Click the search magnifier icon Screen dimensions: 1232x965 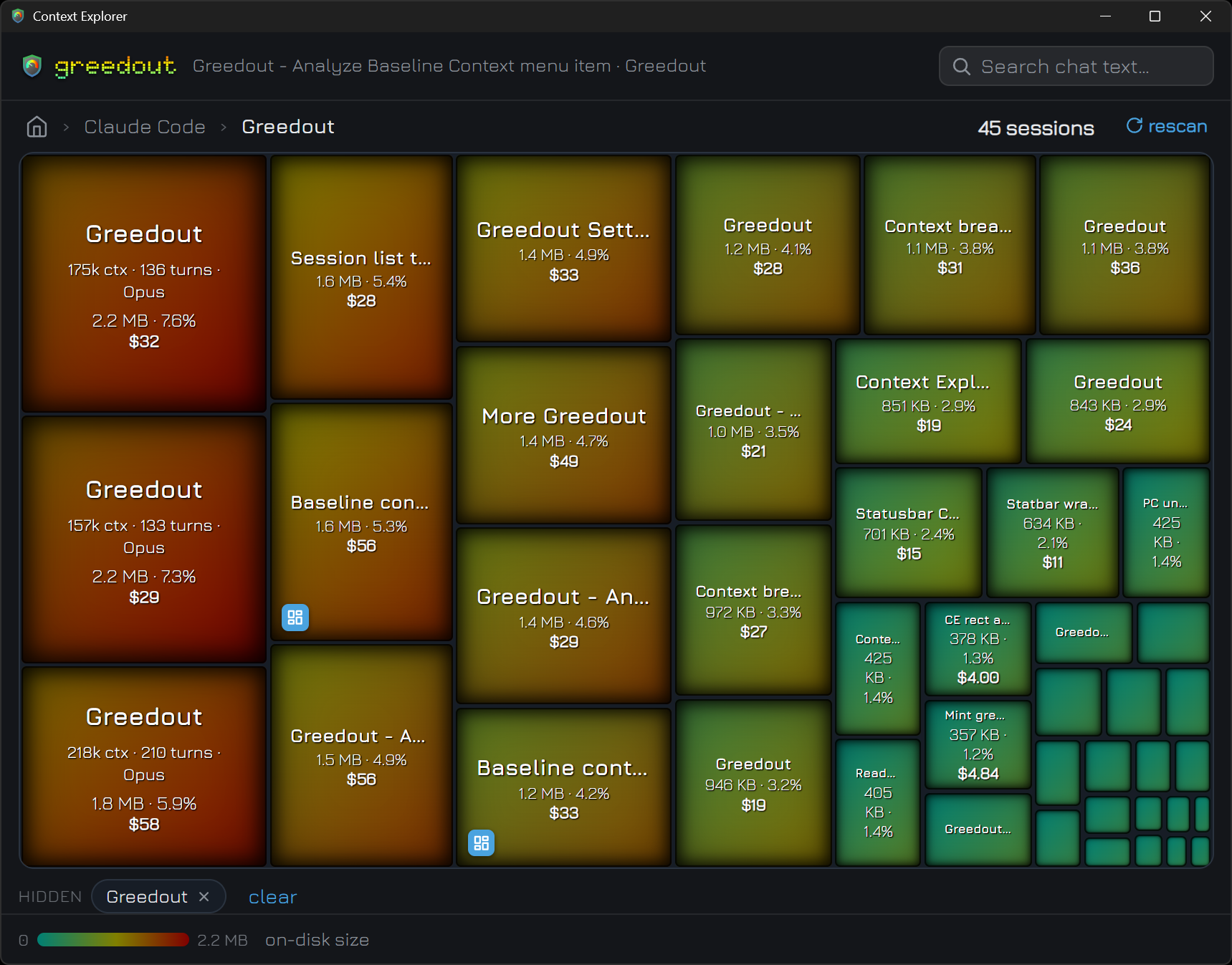[961, 67]
